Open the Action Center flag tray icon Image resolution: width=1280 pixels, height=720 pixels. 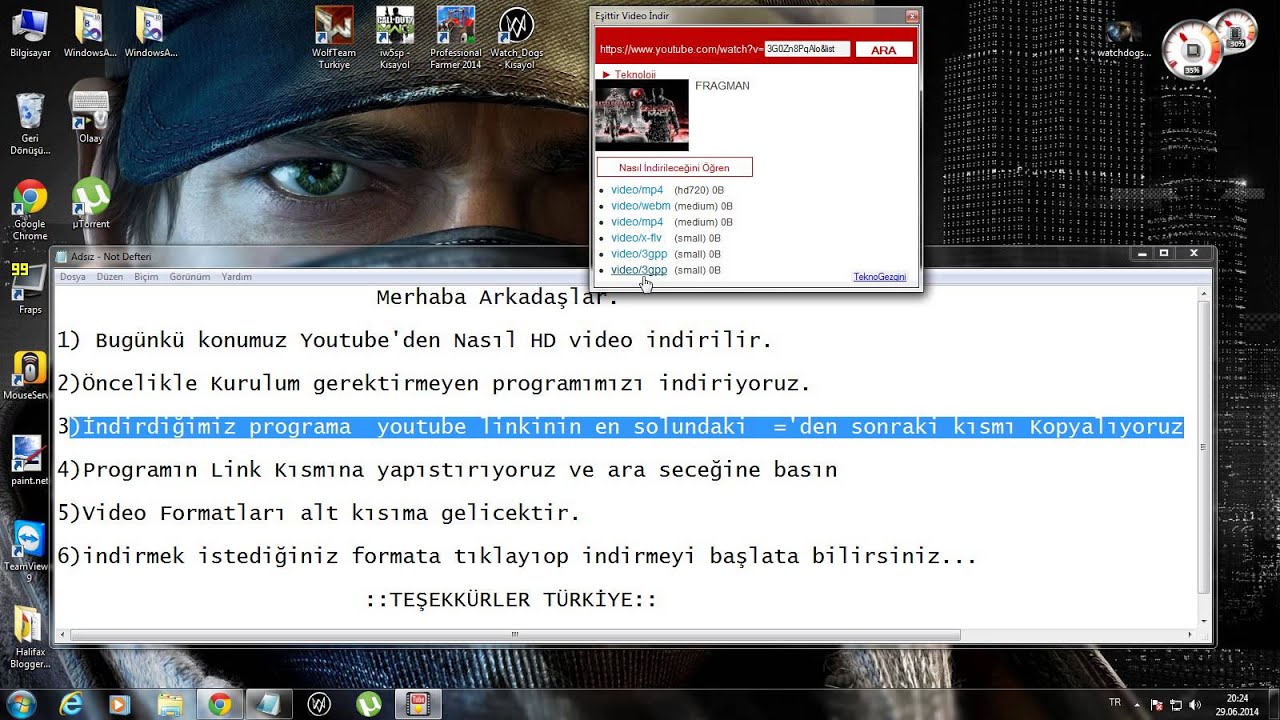point(1157,704)
